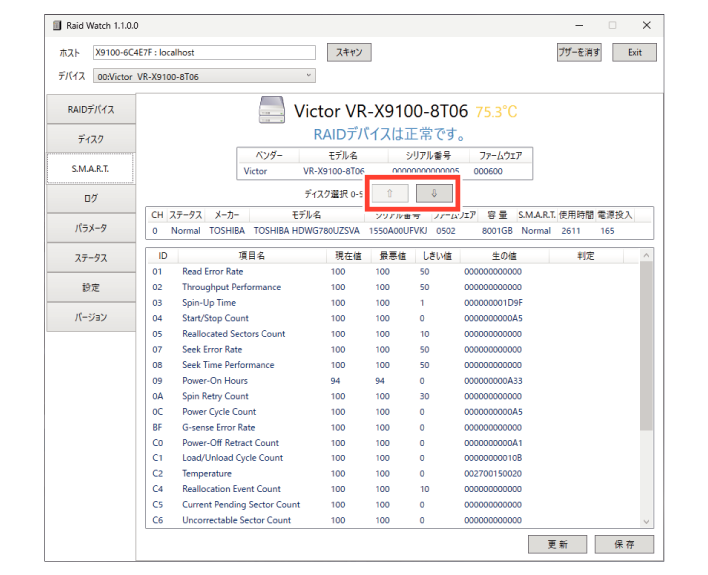
Task: Open the RAIDデバイス tab
Action: point(91,109)
